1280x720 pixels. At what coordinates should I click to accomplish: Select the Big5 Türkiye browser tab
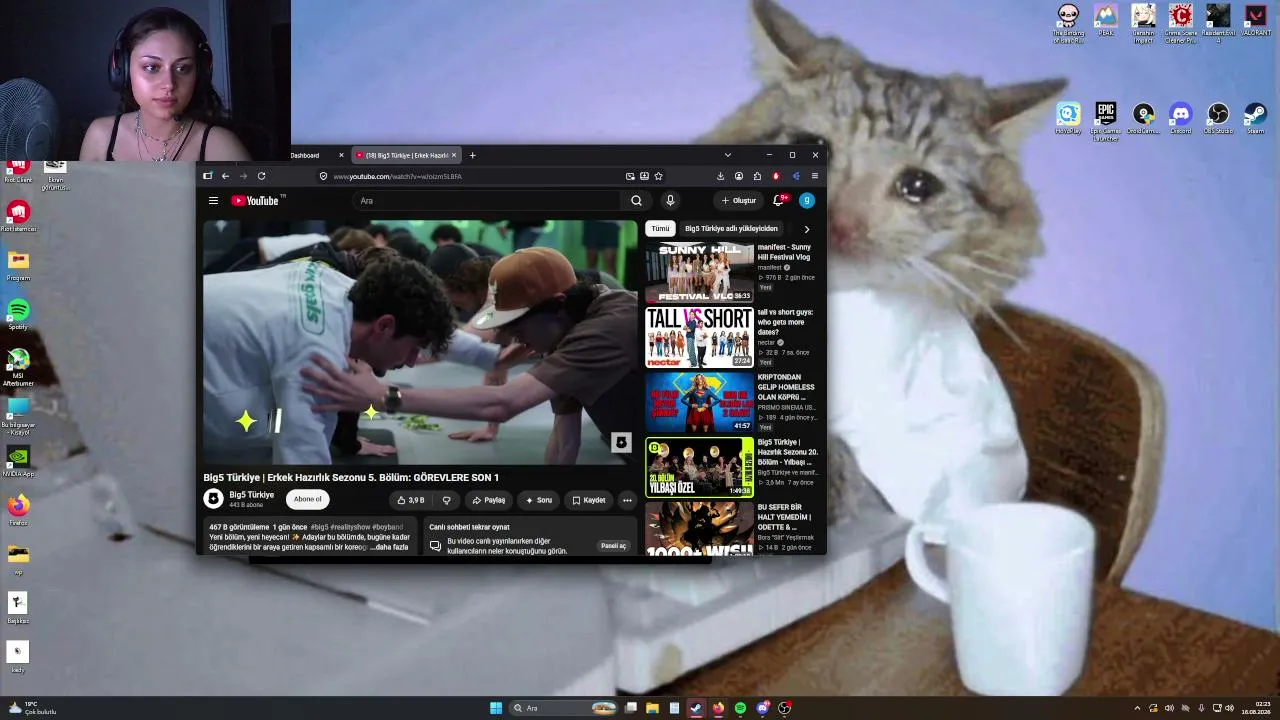tap(405, 155)
